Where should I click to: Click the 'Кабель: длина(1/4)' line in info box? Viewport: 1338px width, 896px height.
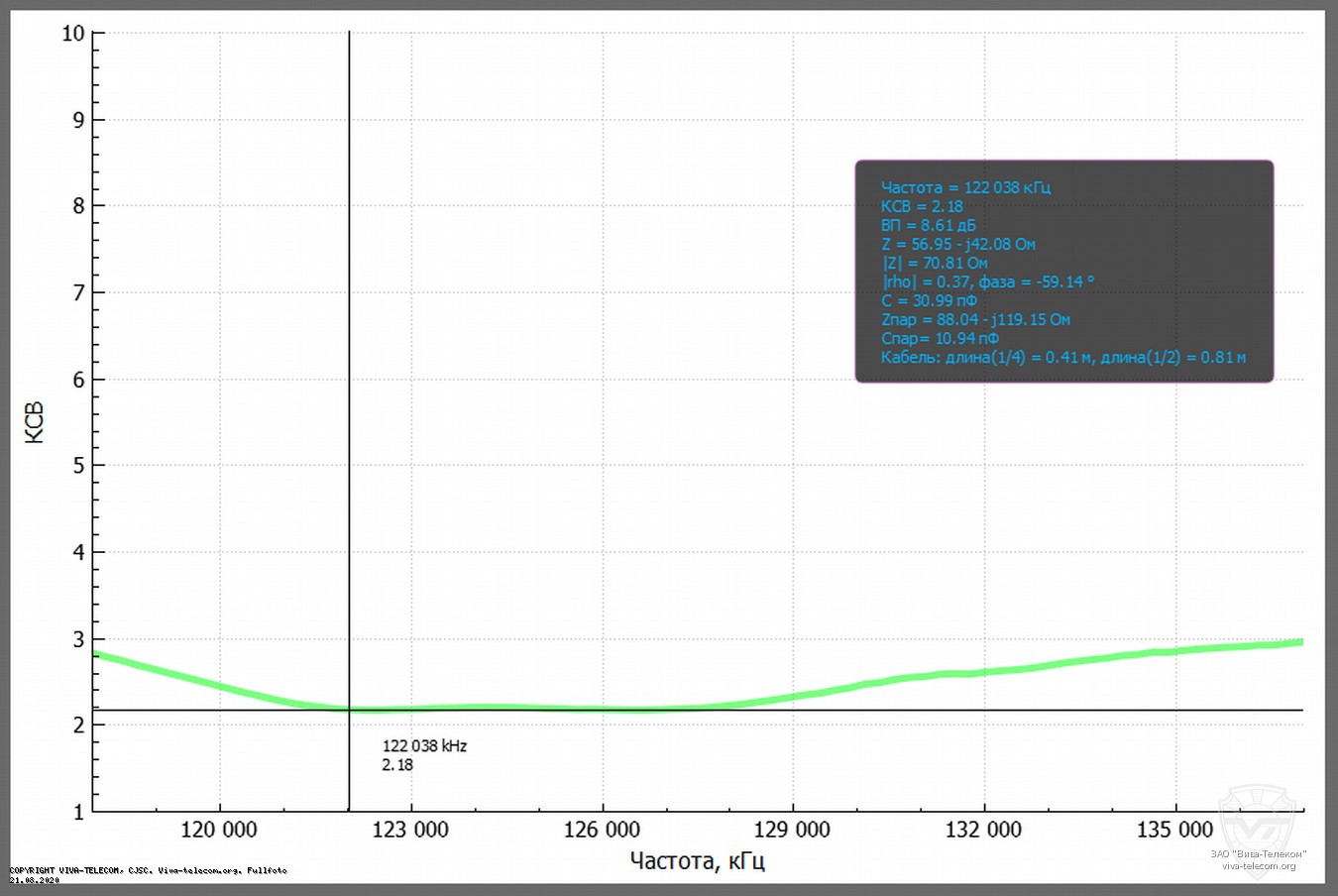tap(1062, 357)
